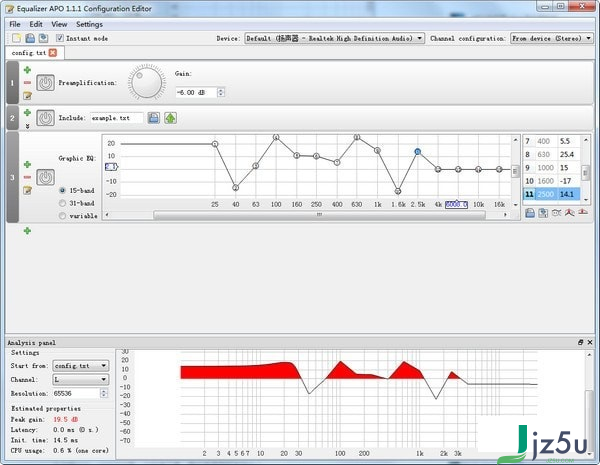This screenshot has height=465, width=600.
Task: Add a filter above Graphic EQ row
Action: click(x=27, y=165)
